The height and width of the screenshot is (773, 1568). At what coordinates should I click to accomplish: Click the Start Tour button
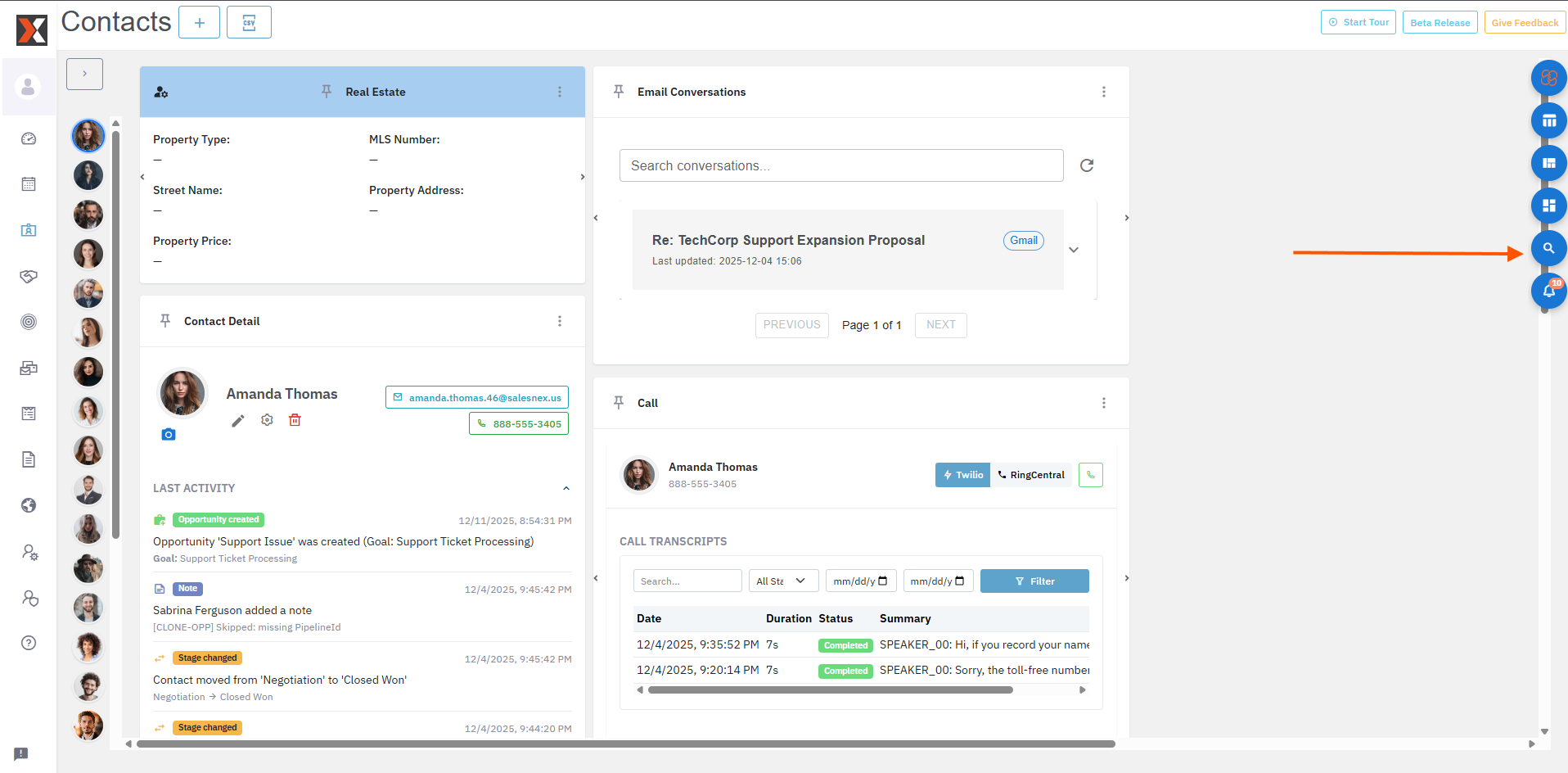1358,22
